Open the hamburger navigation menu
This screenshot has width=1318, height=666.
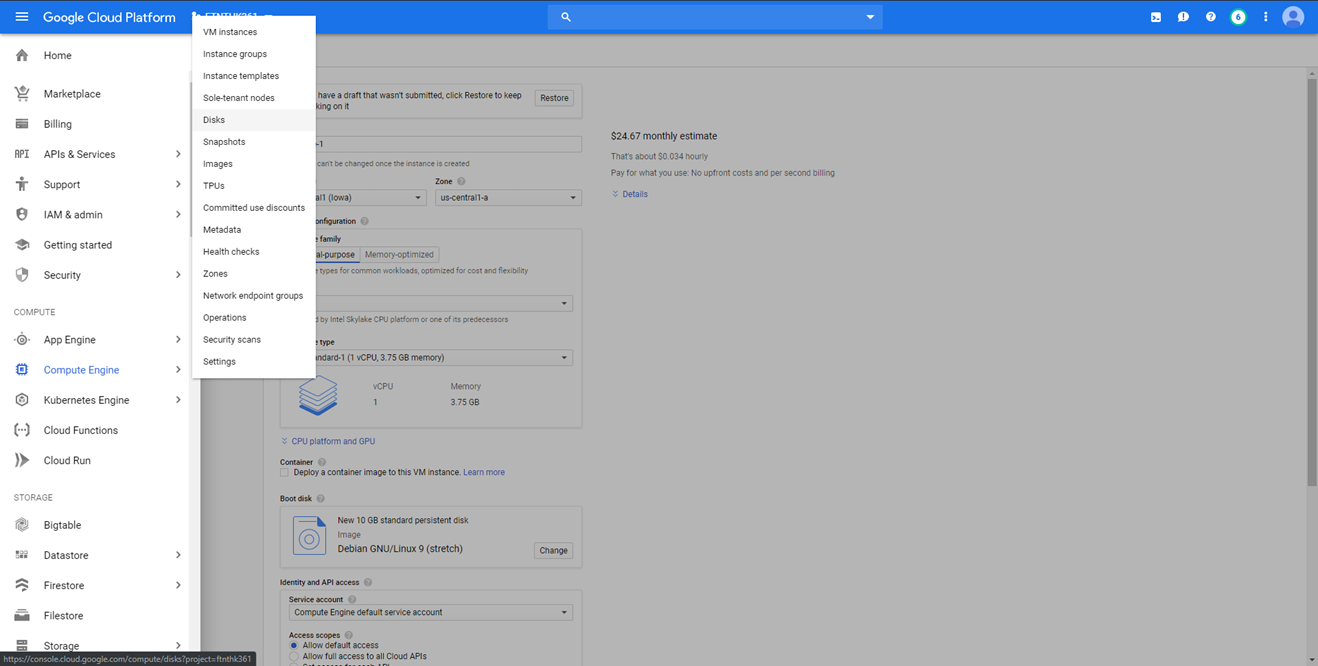pos(21,17)
